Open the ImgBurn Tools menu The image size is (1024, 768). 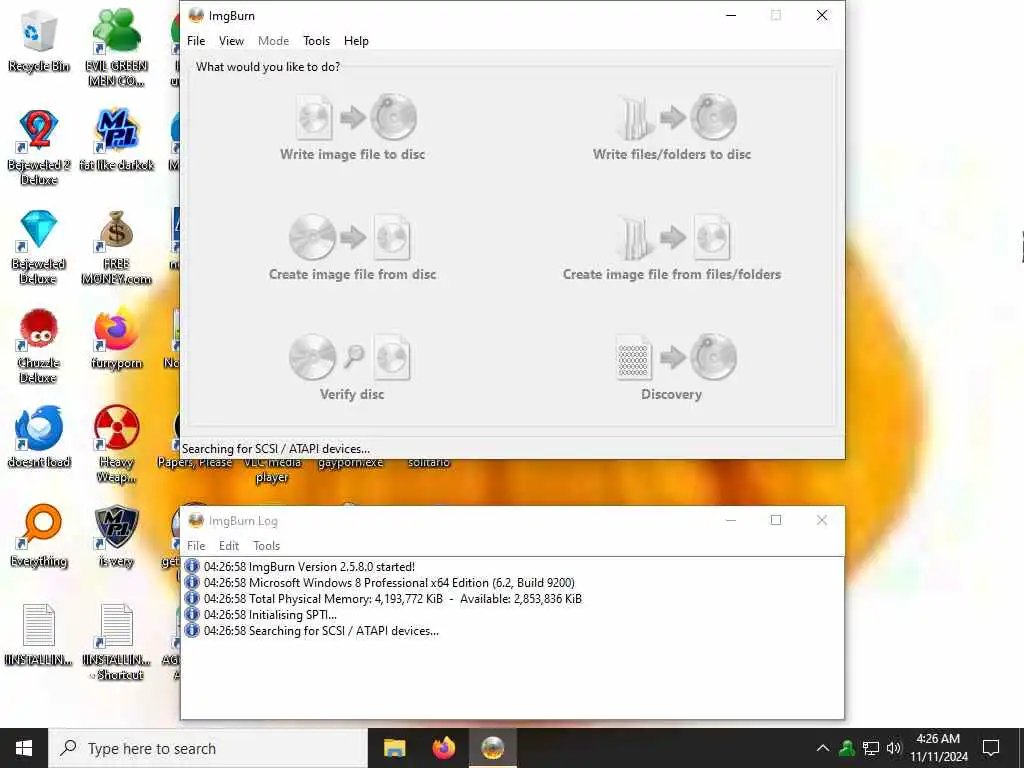pos(316,40)
